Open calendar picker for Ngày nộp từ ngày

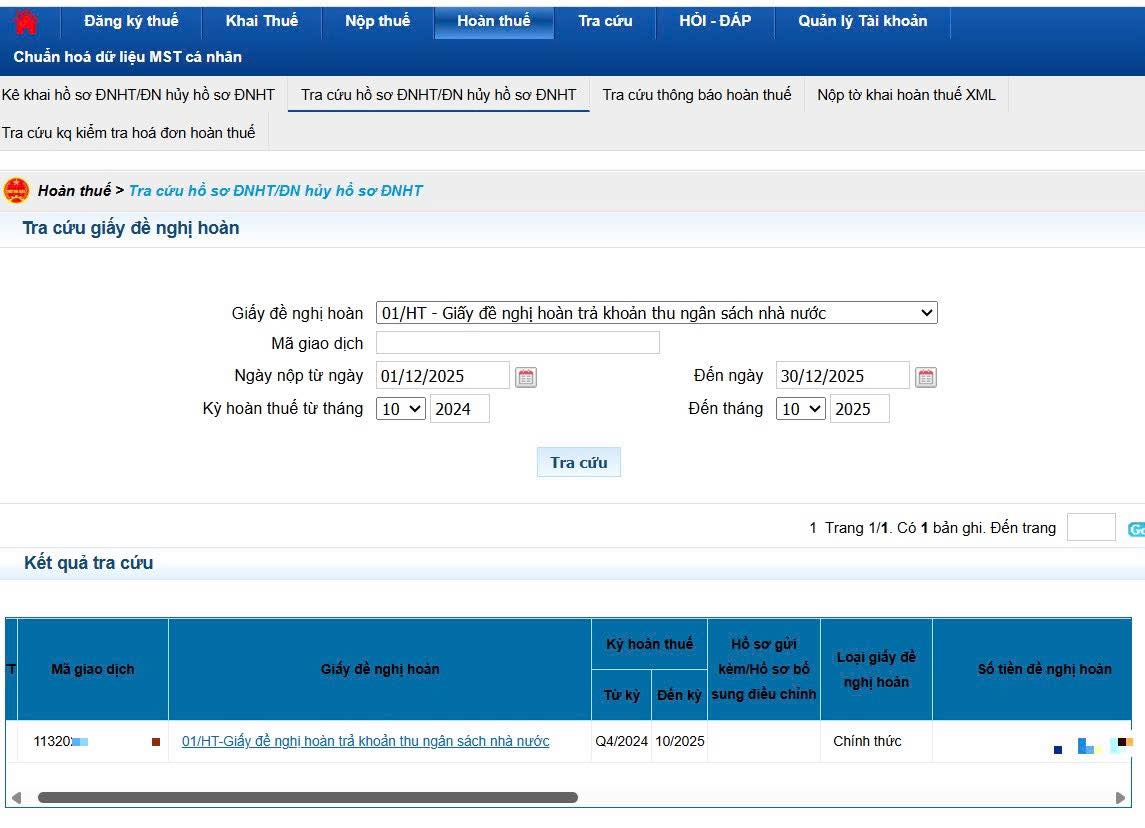click(526, 377)
